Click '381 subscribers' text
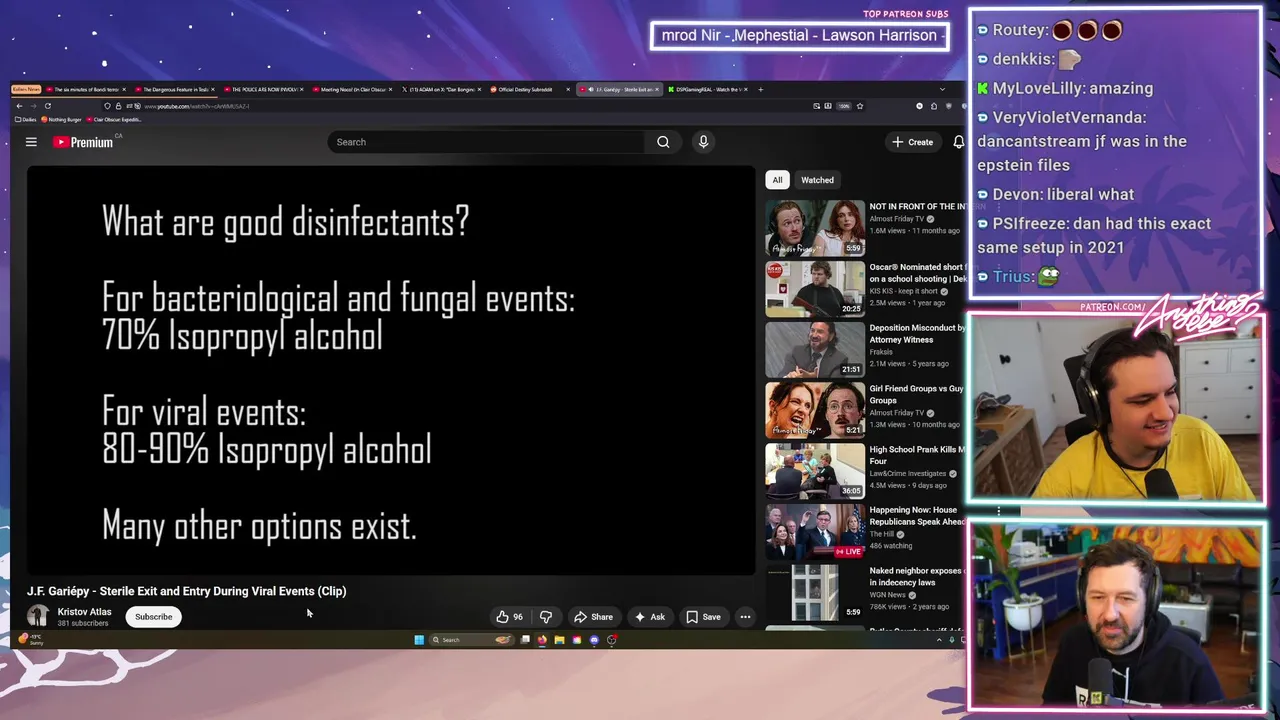 tap(82, 624)
